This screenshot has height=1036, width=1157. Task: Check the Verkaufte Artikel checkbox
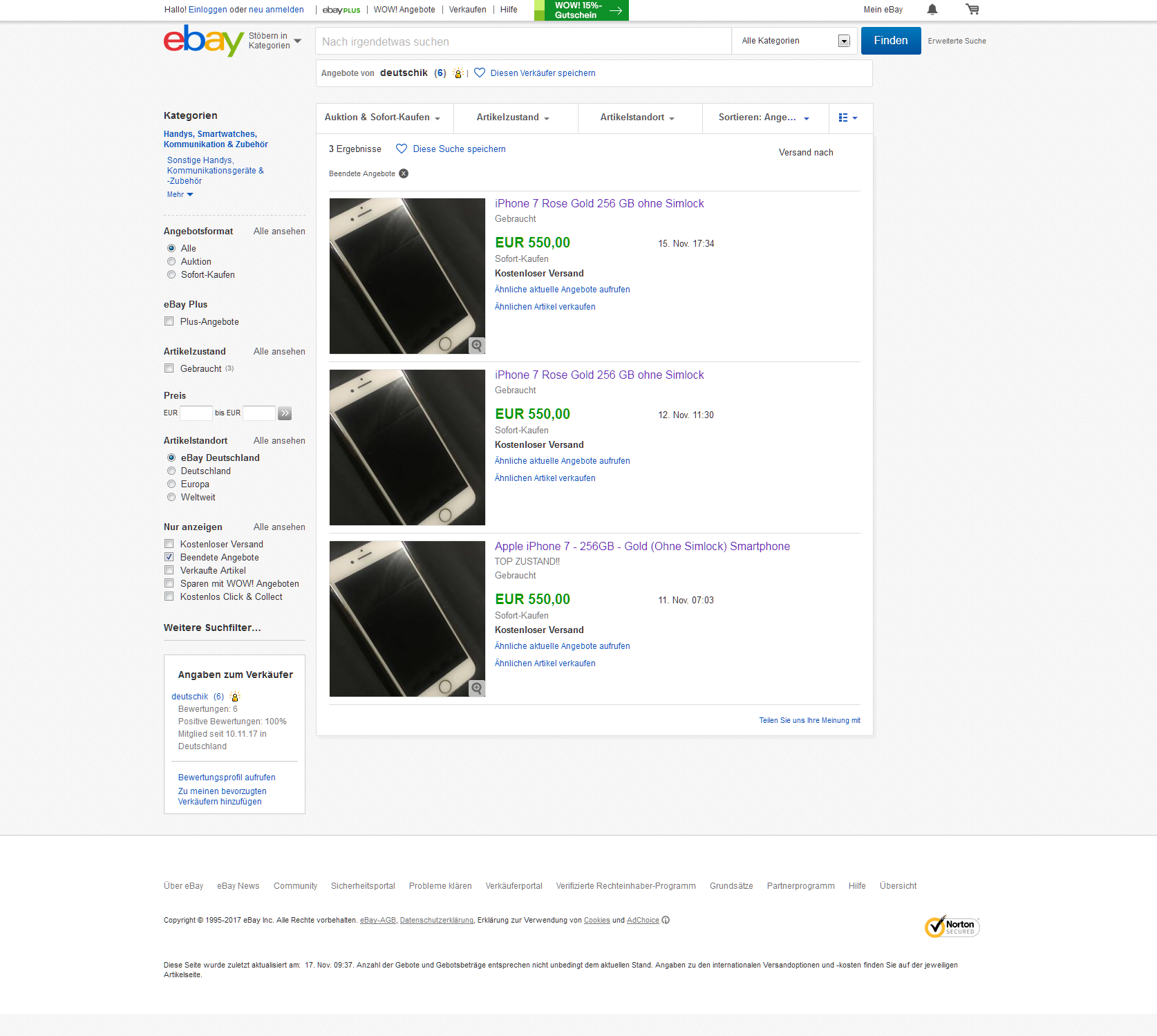(169, 569)
